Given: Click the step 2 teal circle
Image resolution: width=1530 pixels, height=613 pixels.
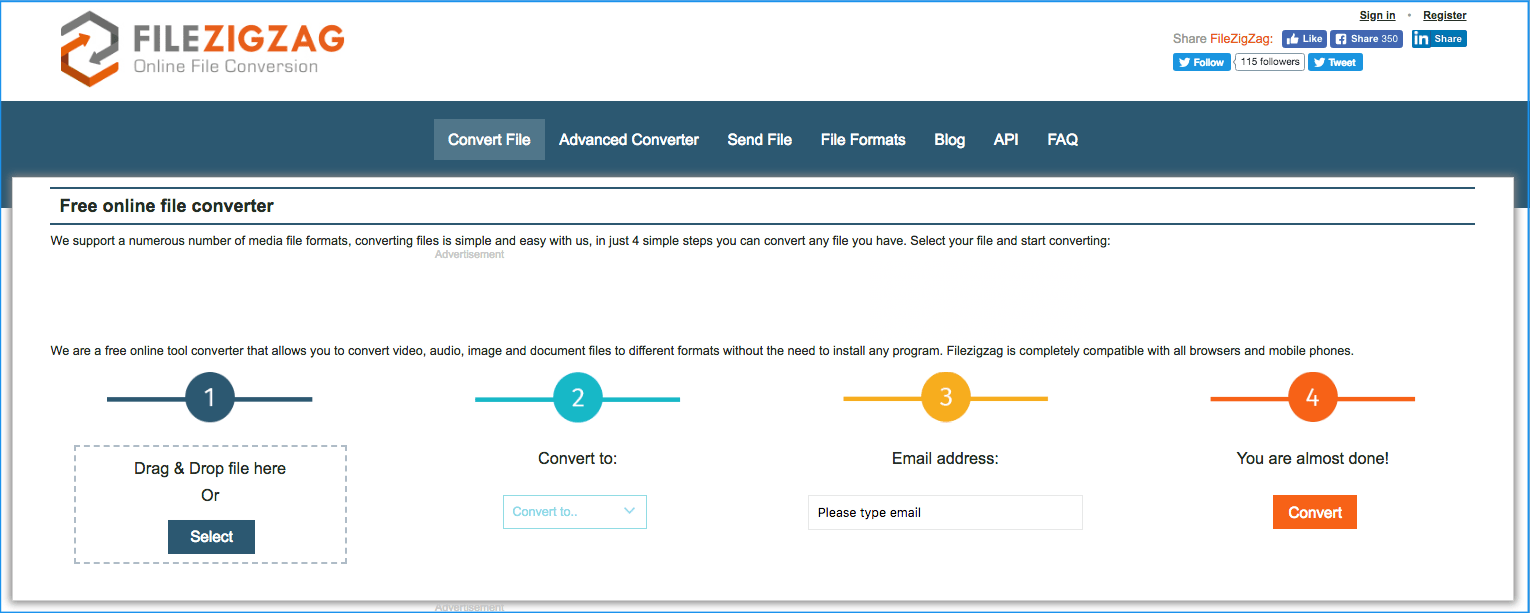Looking at the screenshot, I should [578, 398].
